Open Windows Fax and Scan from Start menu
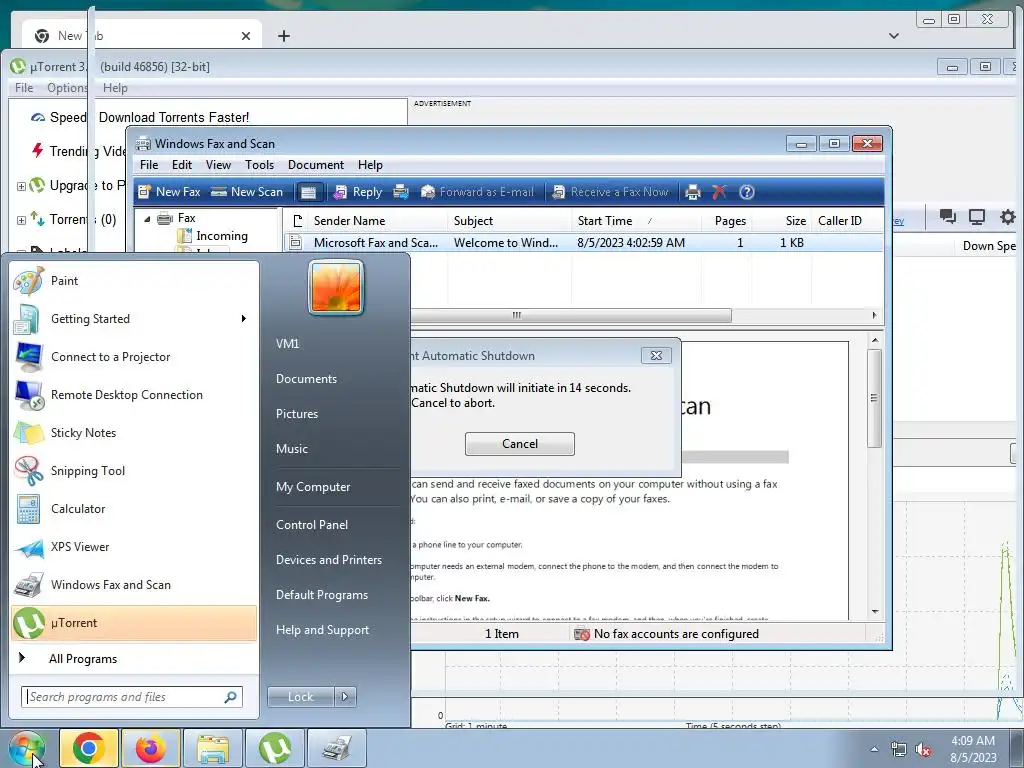 coord(134,584)
